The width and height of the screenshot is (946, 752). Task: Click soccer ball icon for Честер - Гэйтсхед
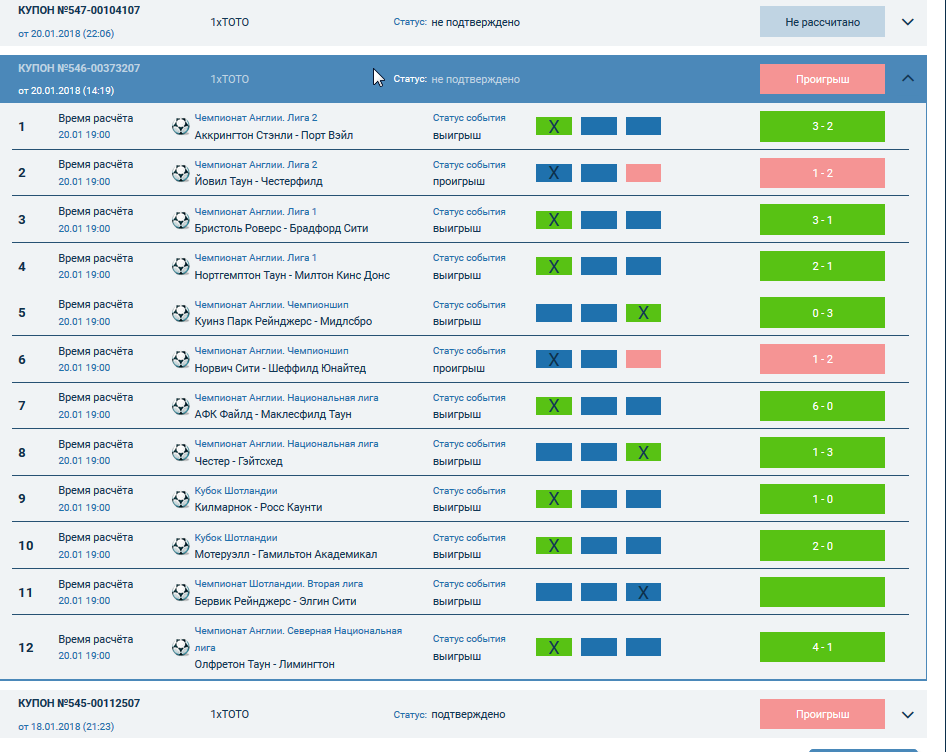click(180, 452)
